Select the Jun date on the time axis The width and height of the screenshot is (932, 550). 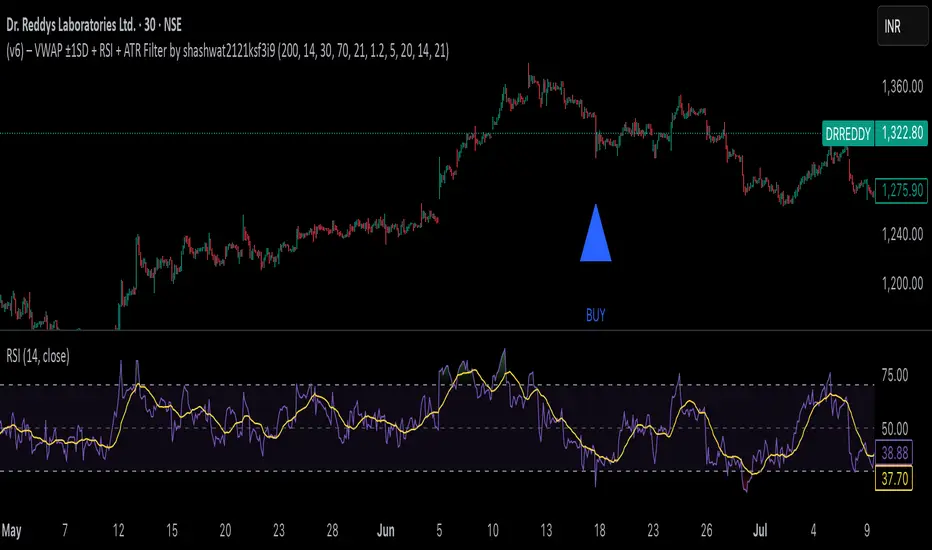[386, 530]
